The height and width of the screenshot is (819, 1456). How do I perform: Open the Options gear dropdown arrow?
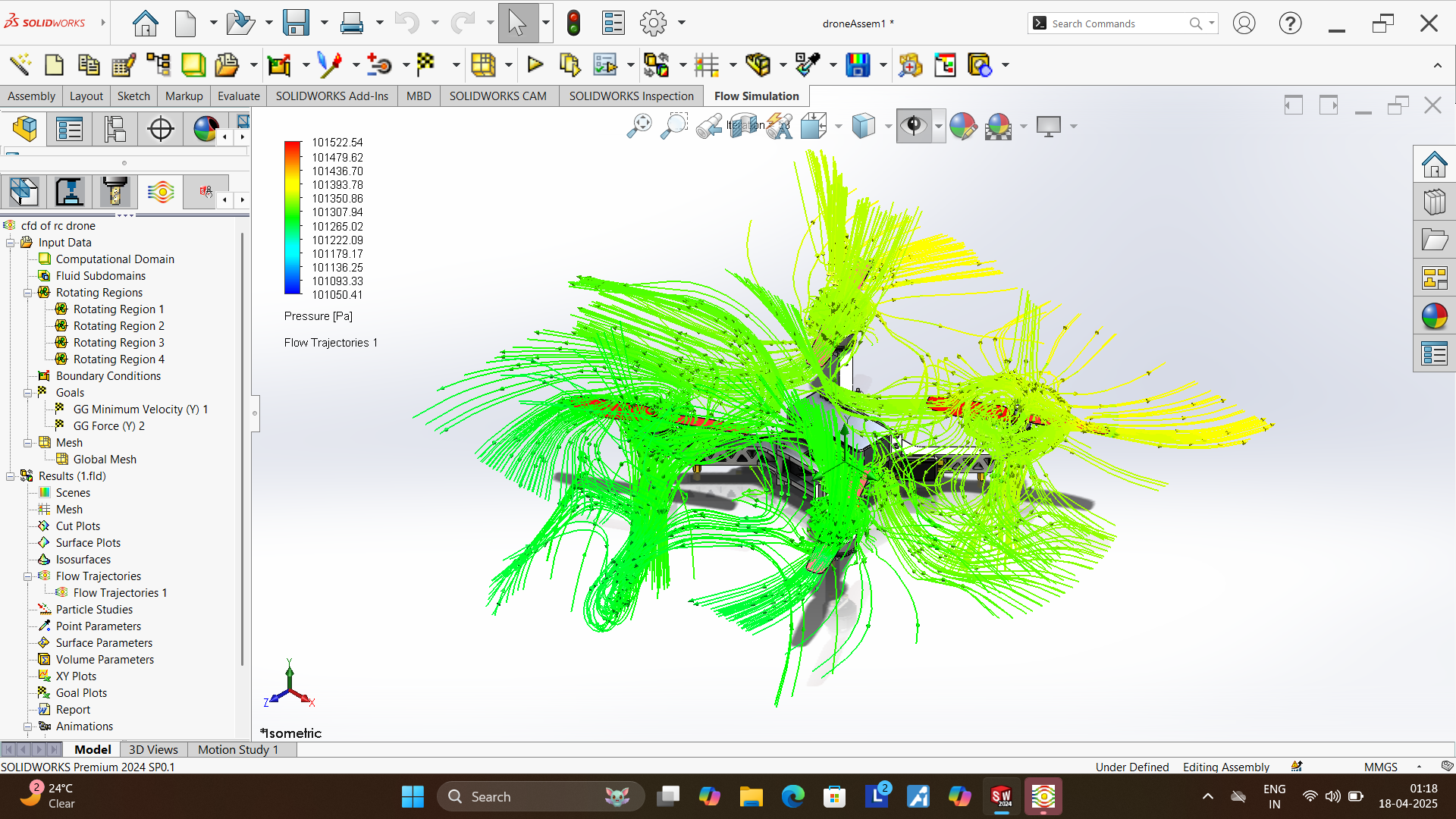point(681,23)
